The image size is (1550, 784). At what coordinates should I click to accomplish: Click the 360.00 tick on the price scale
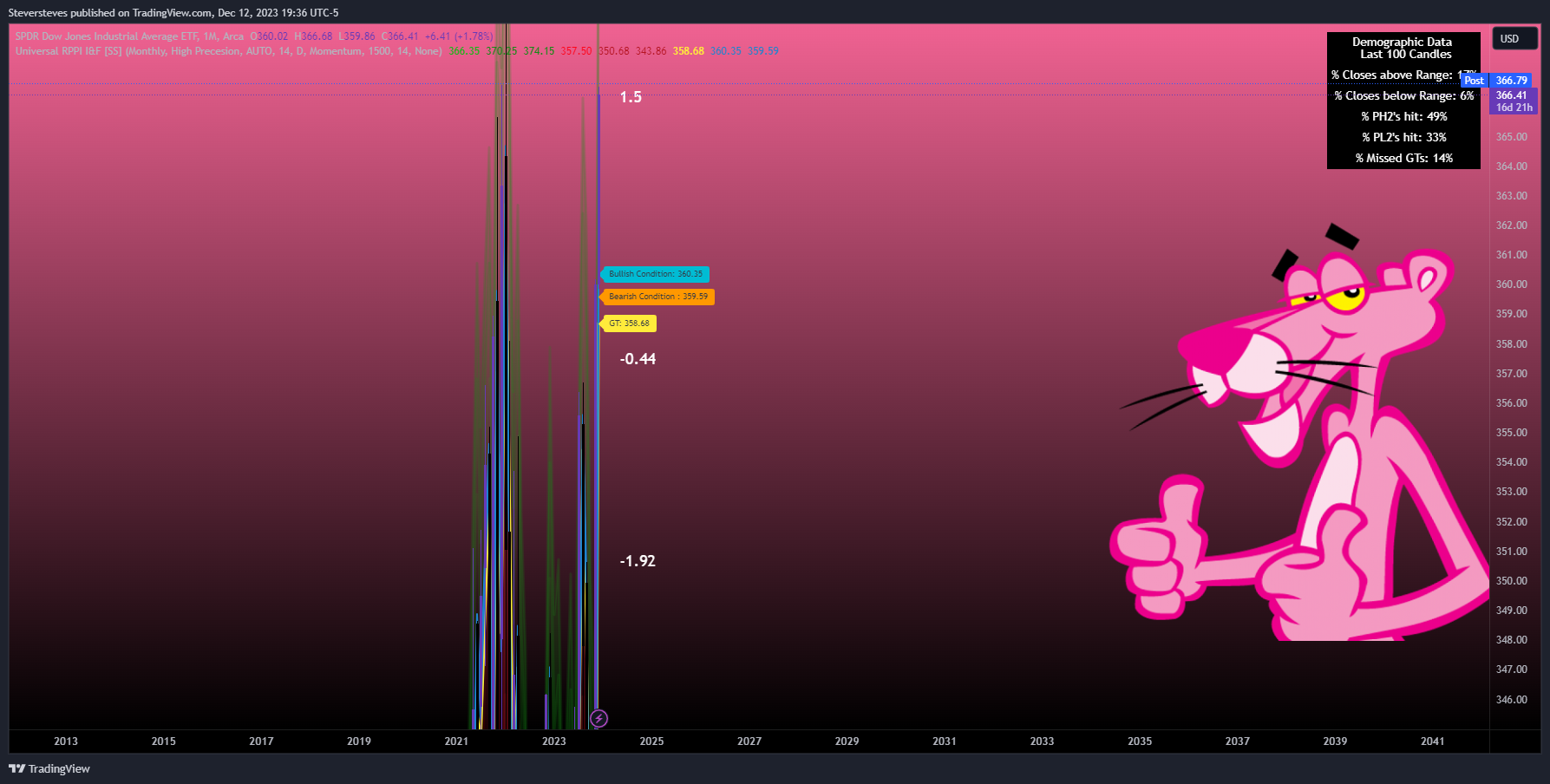[1512, 284]
